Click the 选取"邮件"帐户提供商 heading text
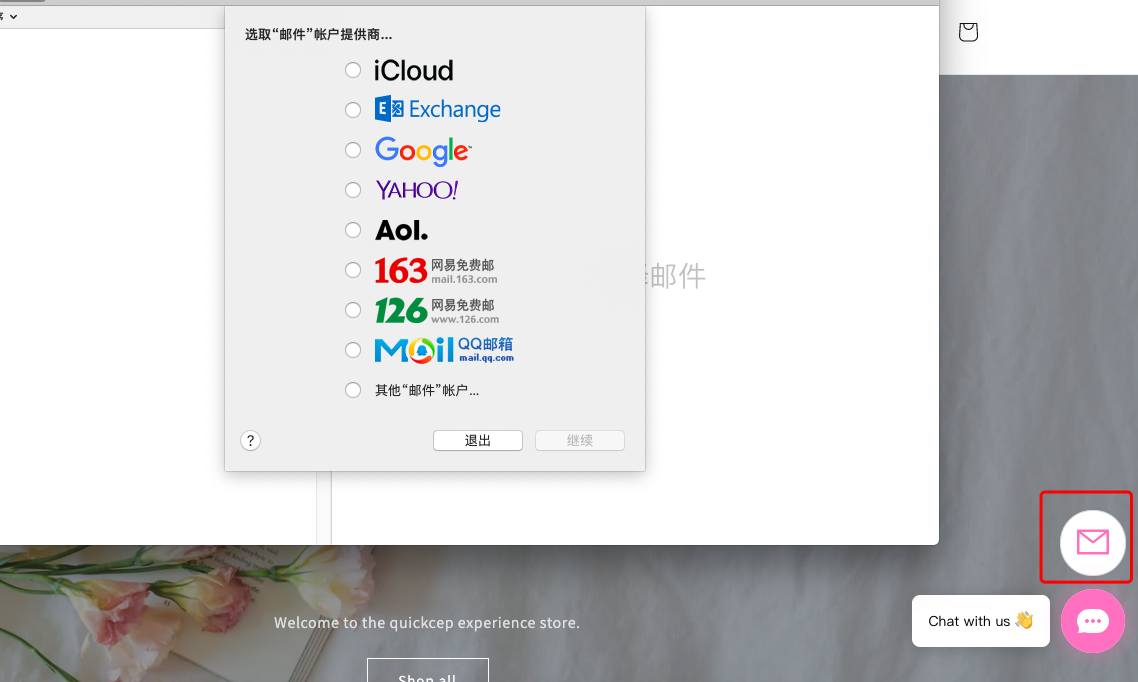This screenshot has height=682, width=1138. (x=319, y=34)
